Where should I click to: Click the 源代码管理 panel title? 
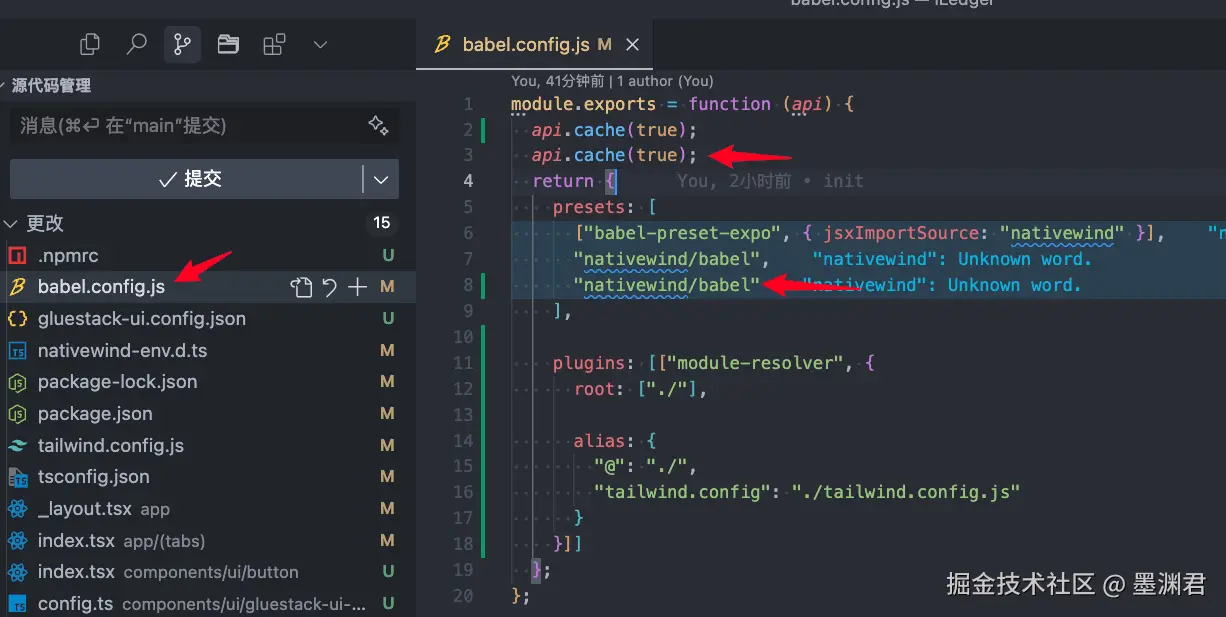(51, 86)
